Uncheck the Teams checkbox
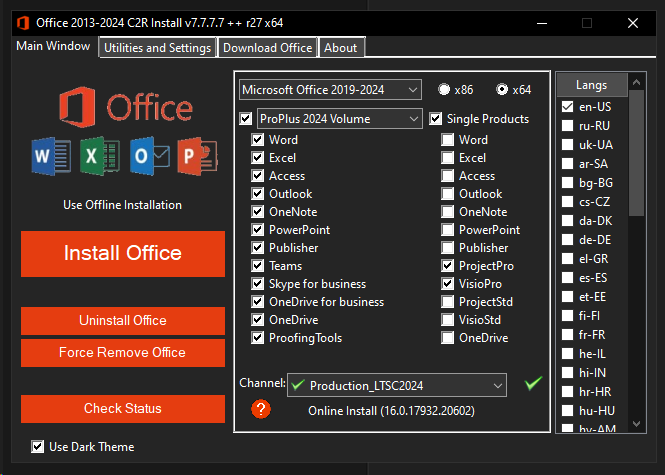Screen dimensions: 665x475 pyautogui.click(x=257, y=266)
